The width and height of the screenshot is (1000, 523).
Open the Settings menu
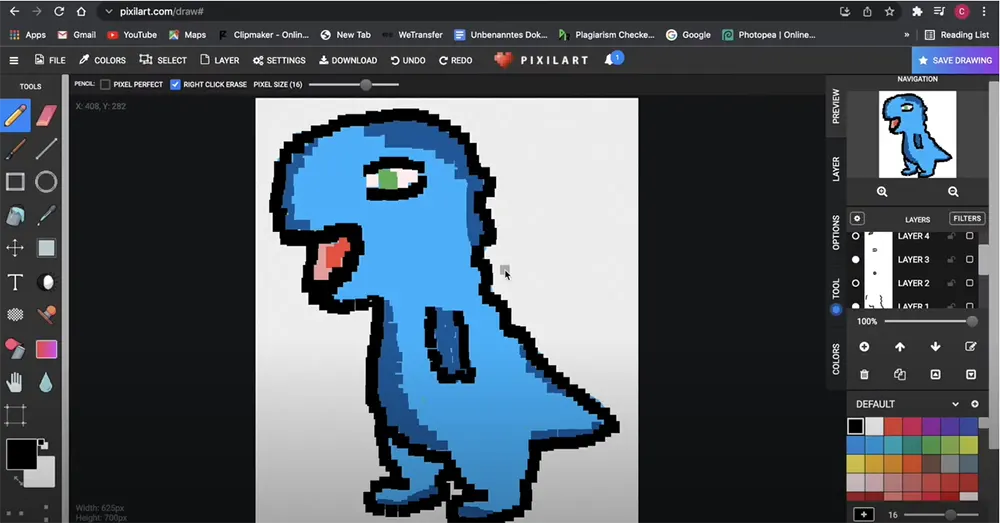[x=279, y=60]
